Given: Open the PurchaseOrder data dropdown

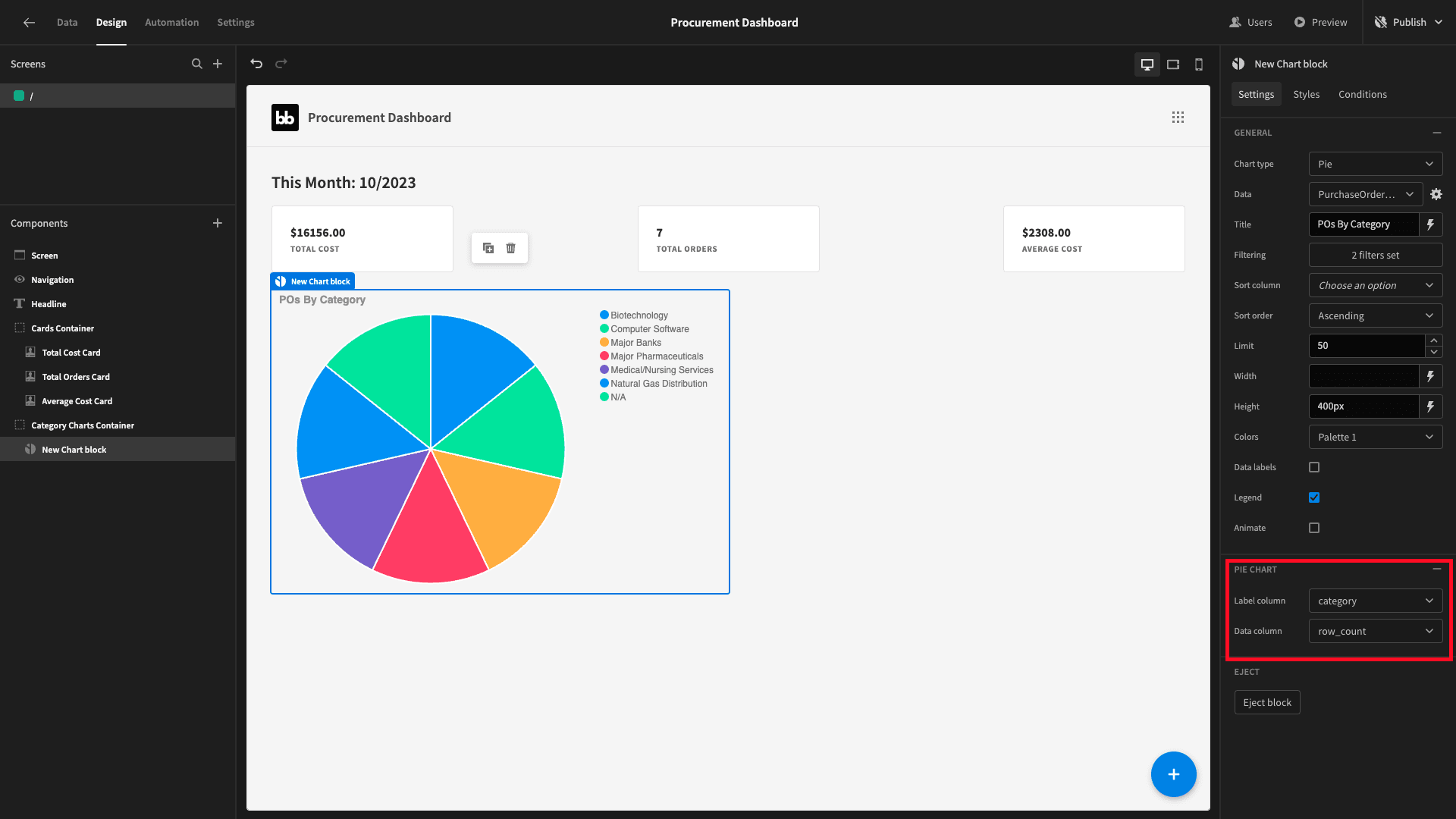Looking at the screenshot, I should [1366, 194].
